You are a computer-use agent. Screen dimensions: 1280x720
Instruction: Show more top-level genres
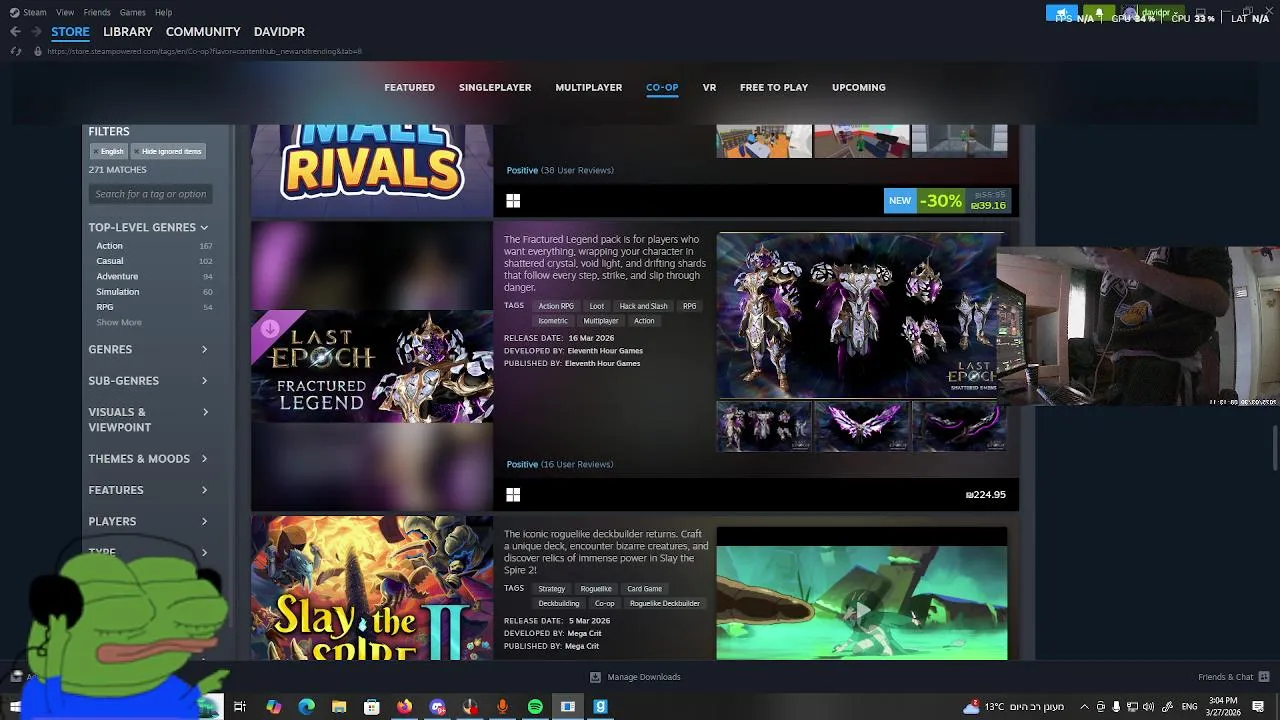point(119,322)
